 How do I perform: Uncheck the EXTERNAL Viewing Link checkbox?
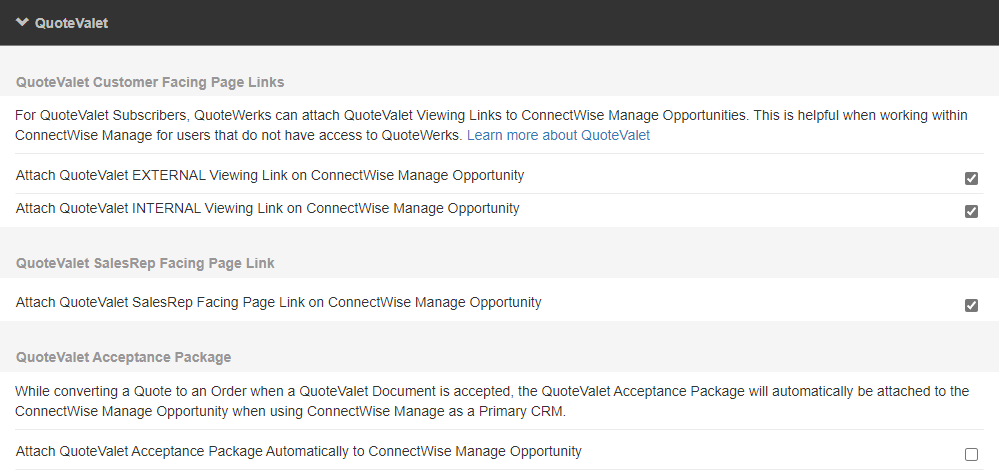pos(971,178)
